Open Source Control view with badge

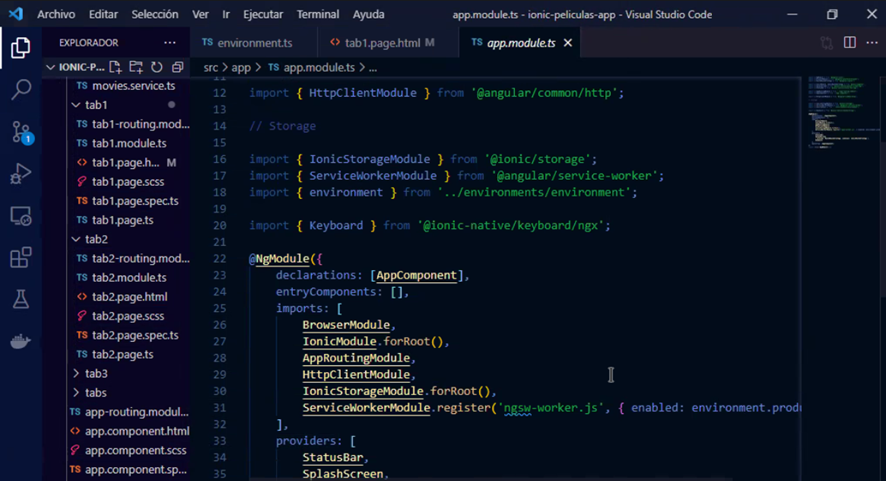[21, 132]
